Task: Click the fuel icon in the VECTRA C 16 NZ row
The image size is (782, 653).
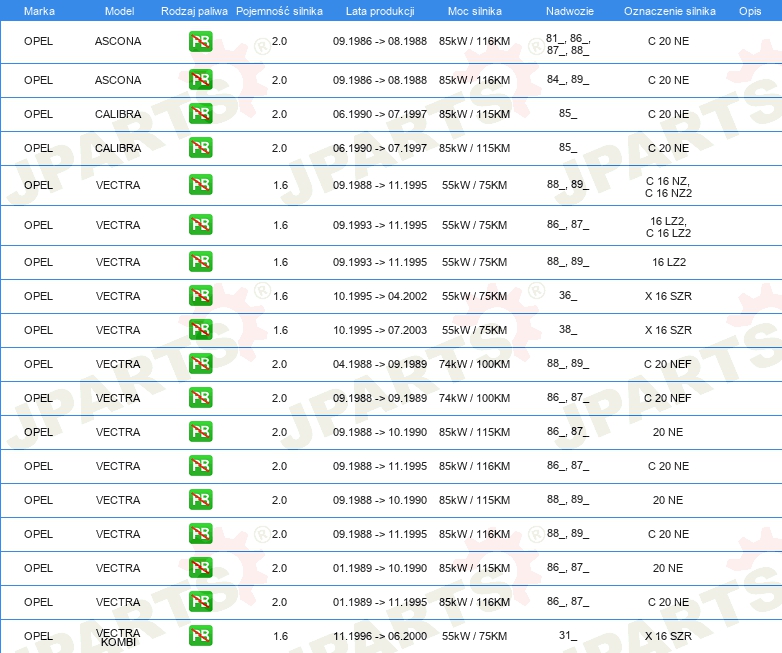Action: (x=200, y=185)
